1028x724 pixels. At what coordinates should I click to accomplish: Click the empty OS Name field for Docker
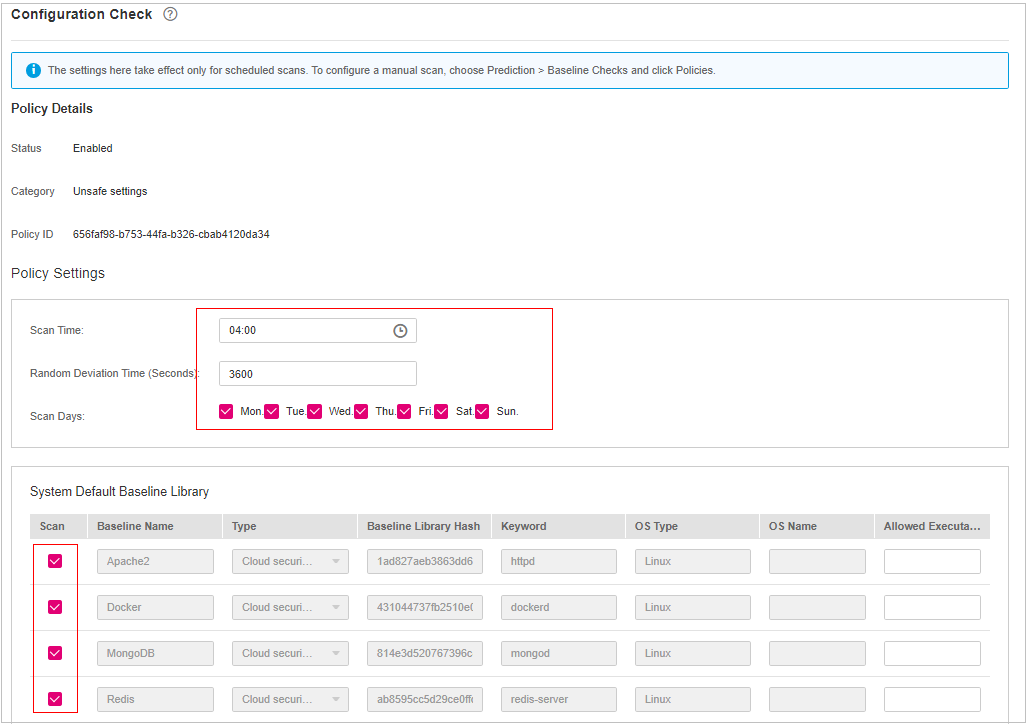[x=817, y=607]
